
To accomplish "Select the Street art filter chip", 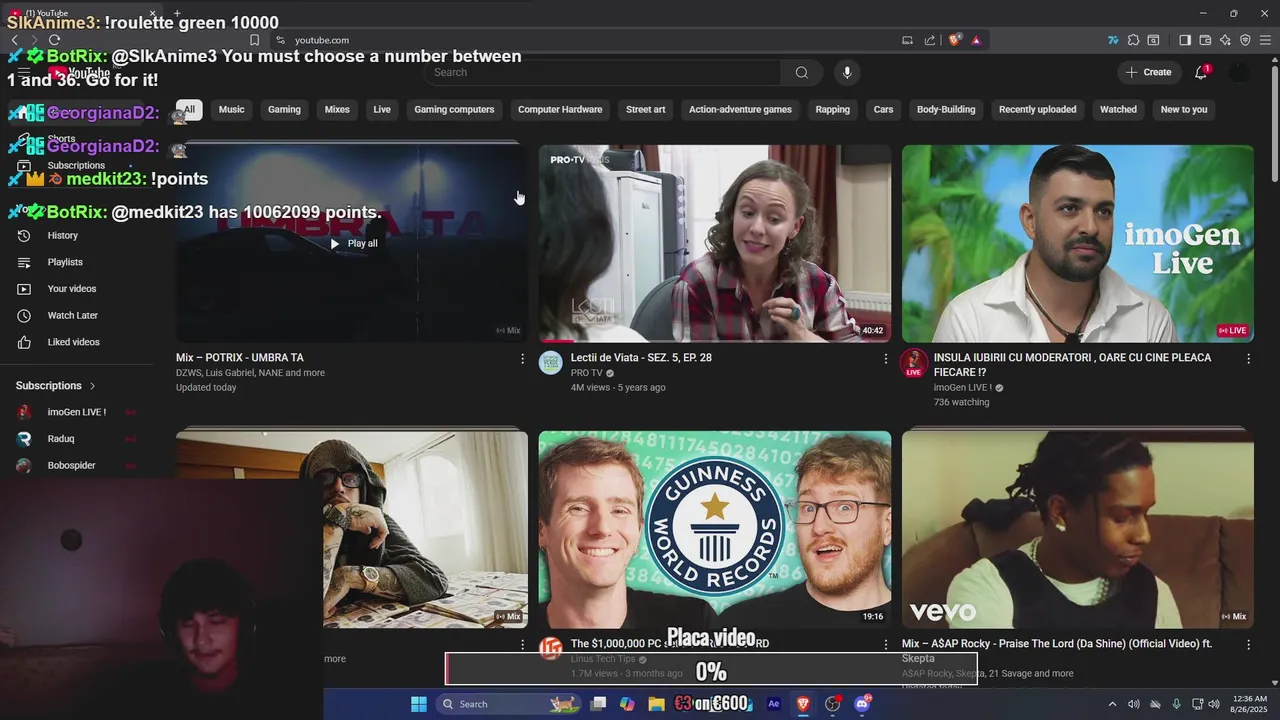I will tap(645, 110).
